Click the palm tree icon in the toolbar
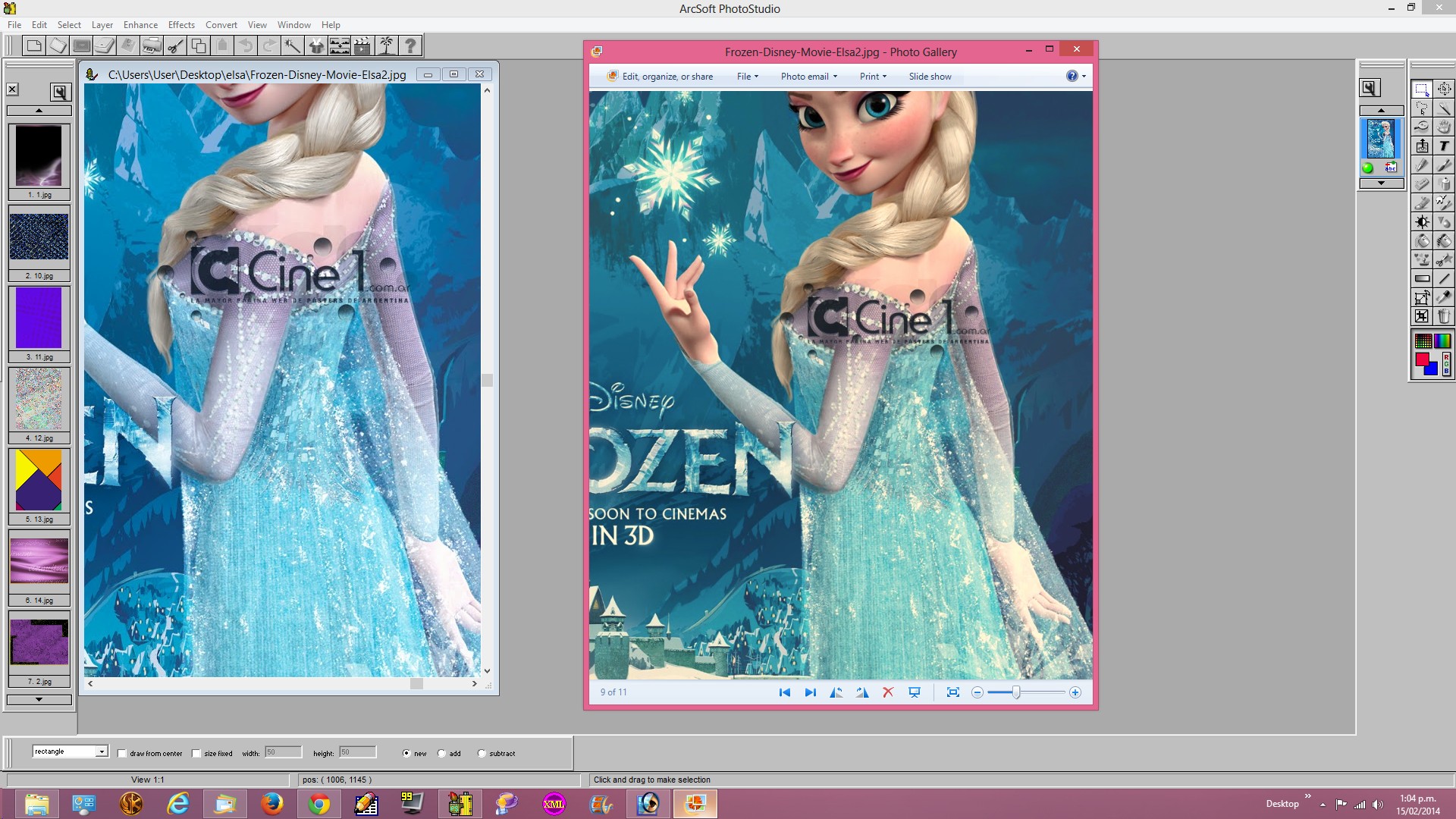This screenshot has width=1456, height=819. pos(387,46)
